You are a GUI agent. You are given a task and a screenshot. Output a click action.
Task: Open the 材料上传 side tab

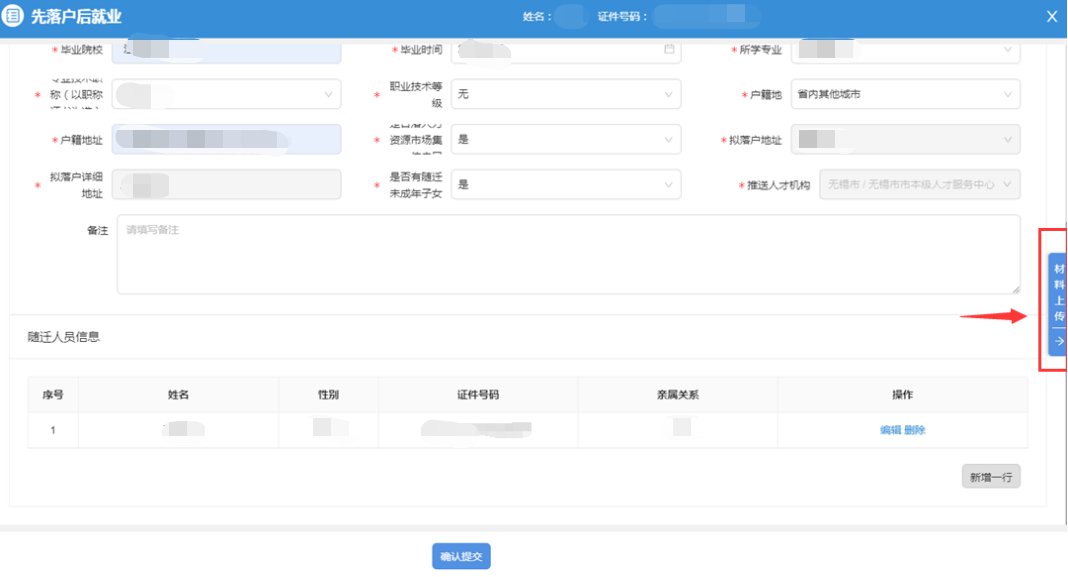click(1058, 291)
